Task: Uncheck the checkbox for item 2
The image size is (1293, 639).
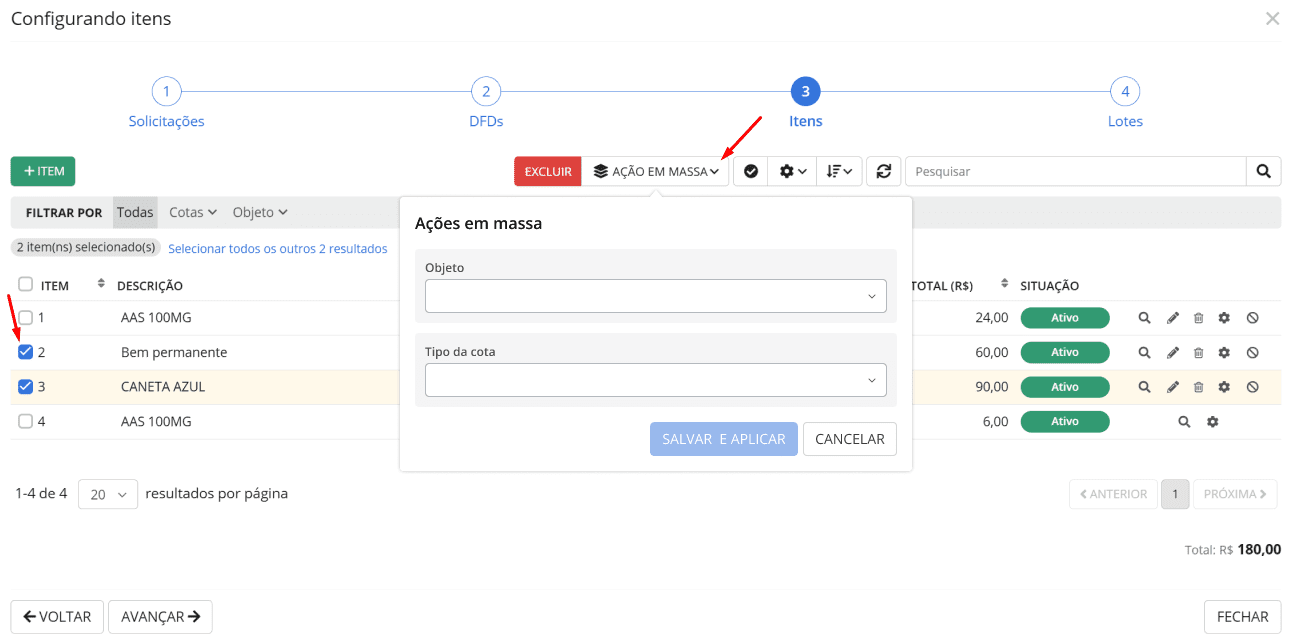Action: coord(26,352)
